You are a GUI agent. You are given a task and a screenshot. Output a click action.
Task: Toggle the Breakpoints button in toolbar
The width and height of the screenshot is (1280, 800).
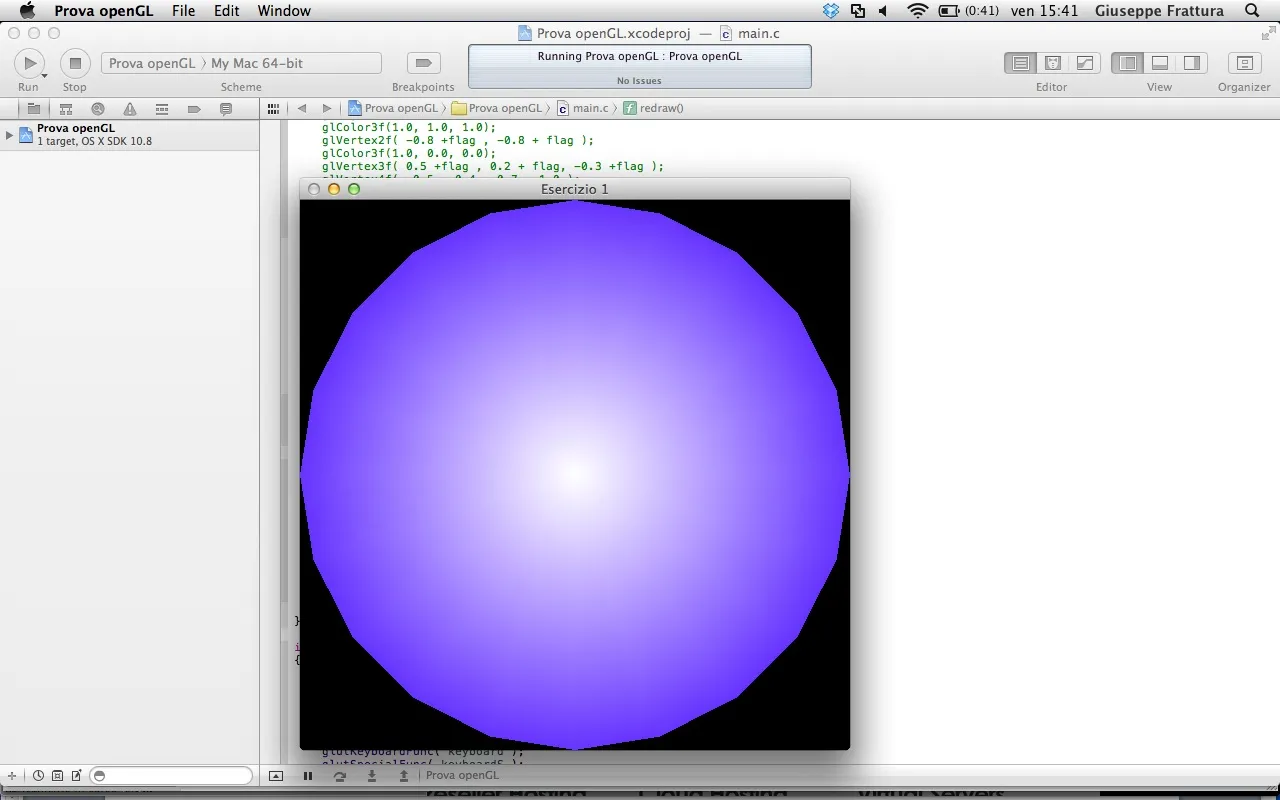[423, 62]
